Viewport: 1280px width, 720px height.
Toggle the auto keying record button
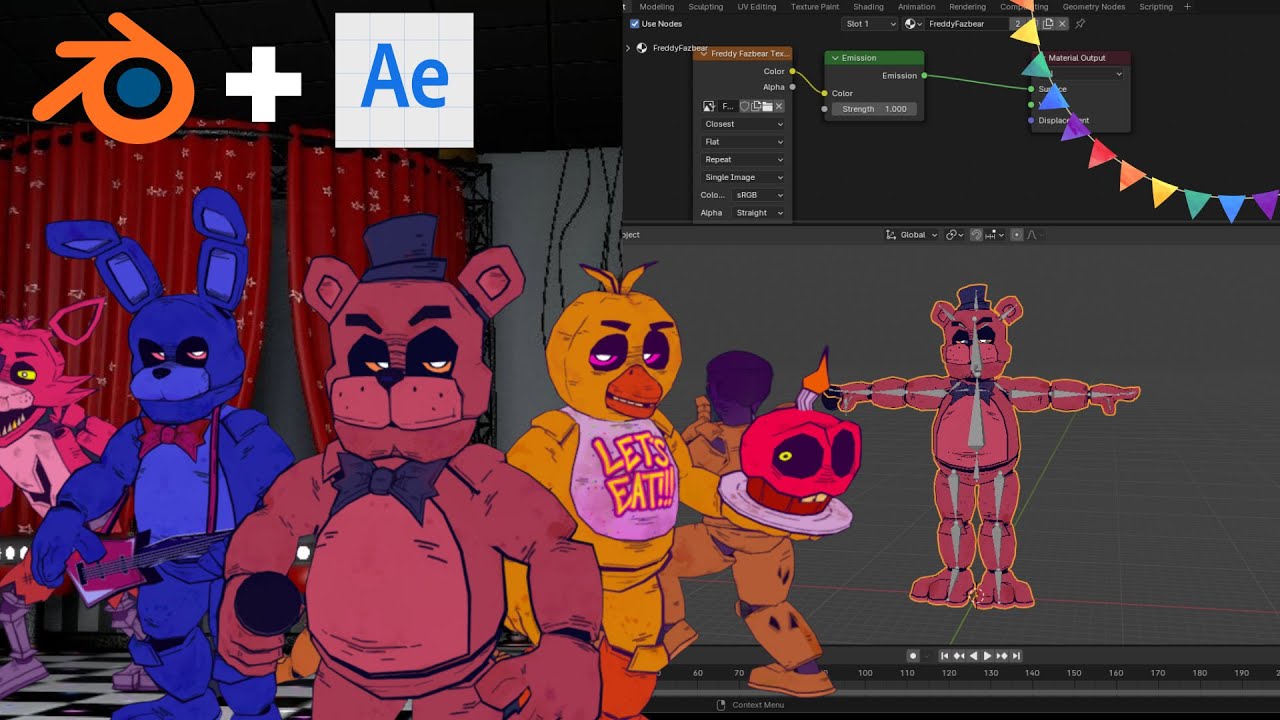click(x=913, y=656)
